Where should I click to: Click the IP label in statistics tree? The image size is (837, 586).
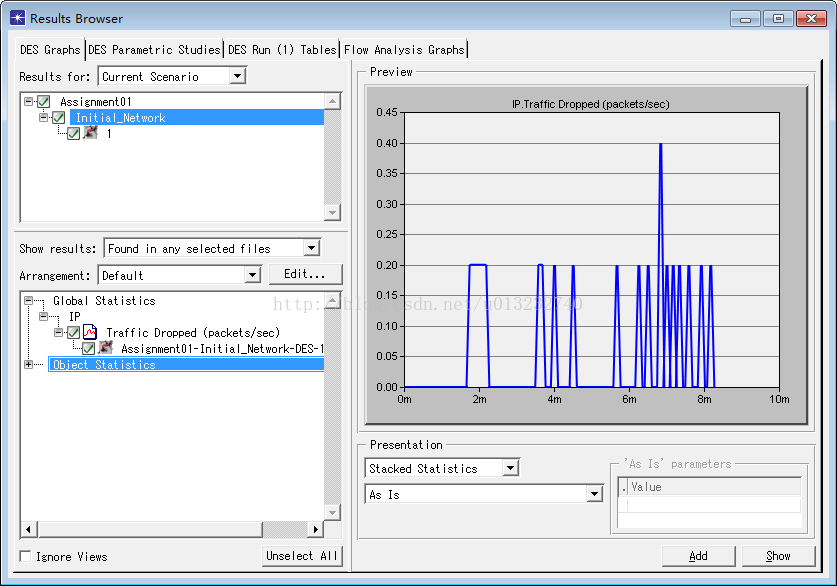coord(75,316)
